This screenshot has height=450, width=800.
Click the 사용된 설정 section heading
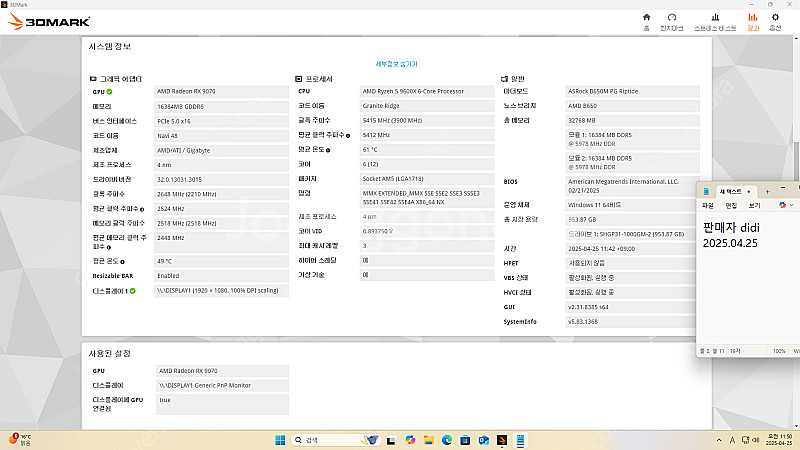click(110, 354)
